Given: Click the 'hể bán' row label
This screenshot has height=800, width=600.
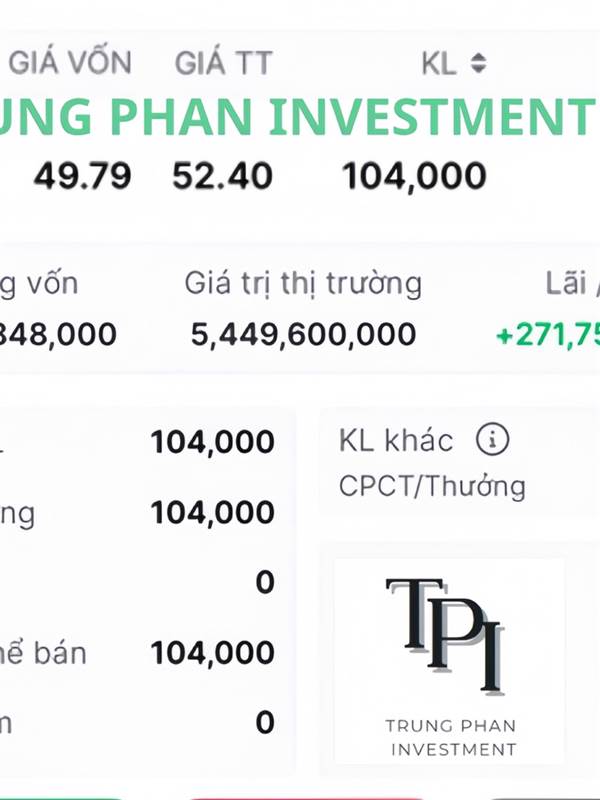Looking at the screenshot, I should [x=42, y=653].
